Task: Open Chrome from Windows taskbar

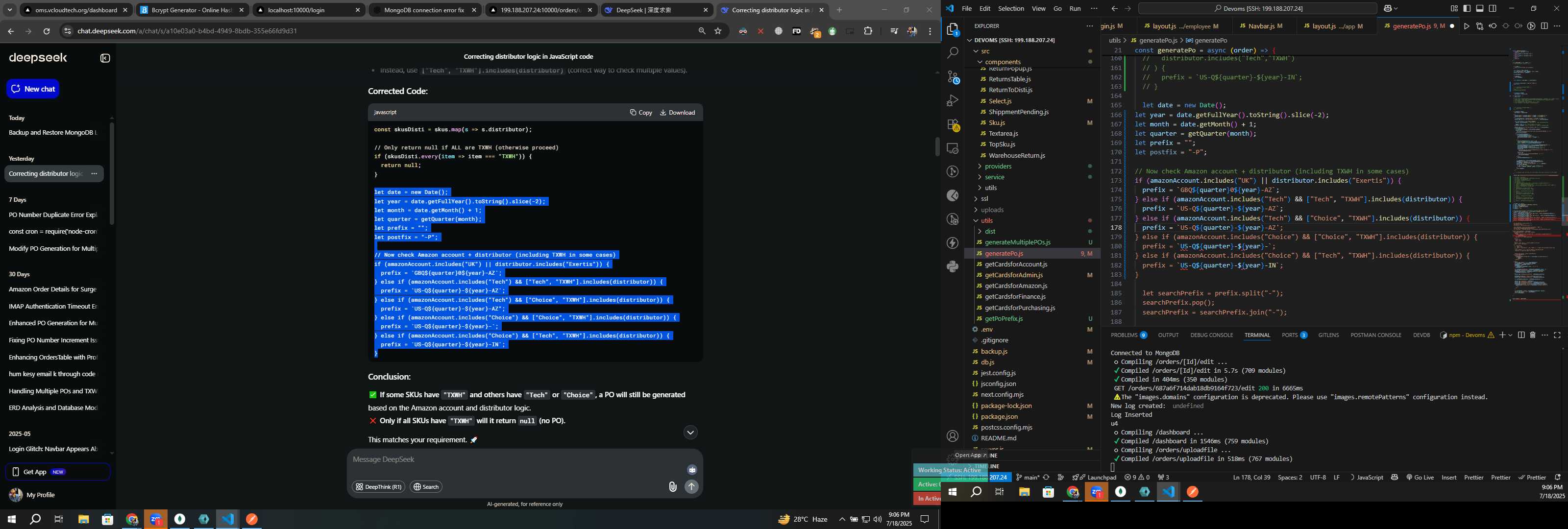Action: click(131, 519)
